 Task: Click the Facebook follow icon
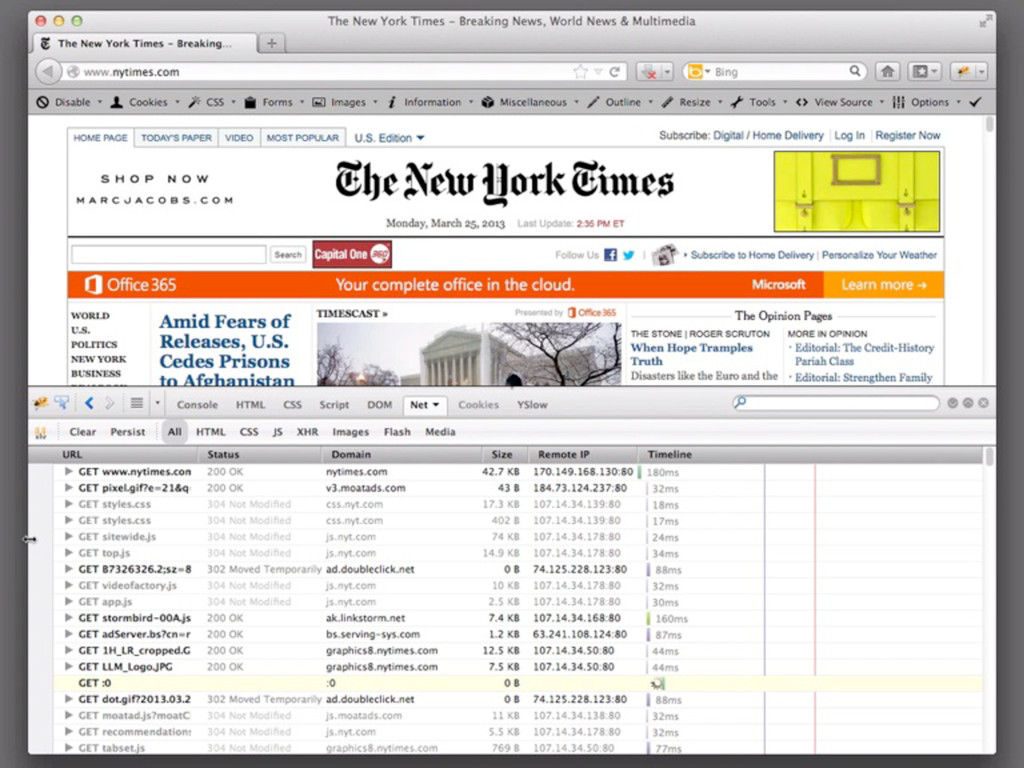point(610,255)
